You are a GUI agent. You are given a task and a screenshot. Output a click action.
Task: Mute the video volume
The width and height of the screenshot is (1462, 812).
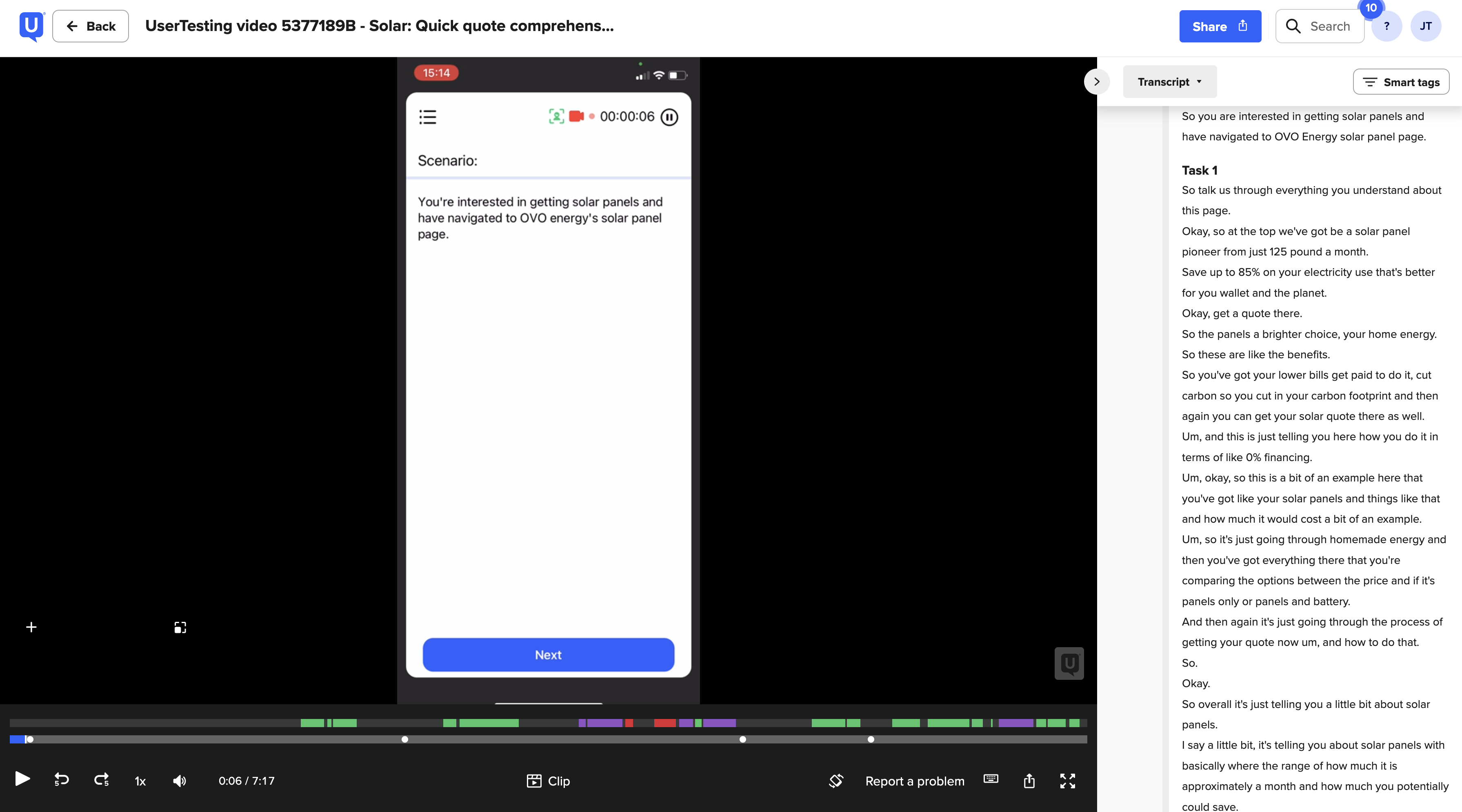point(179,781)
